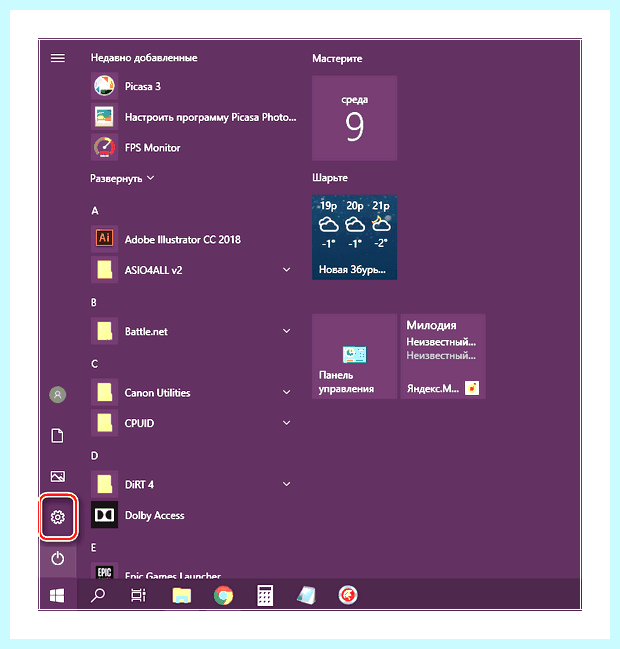Expand the CPUID folder chevron
Viewport: 620px width, 649px height.
pyautogui.click(x=286, y=423)
